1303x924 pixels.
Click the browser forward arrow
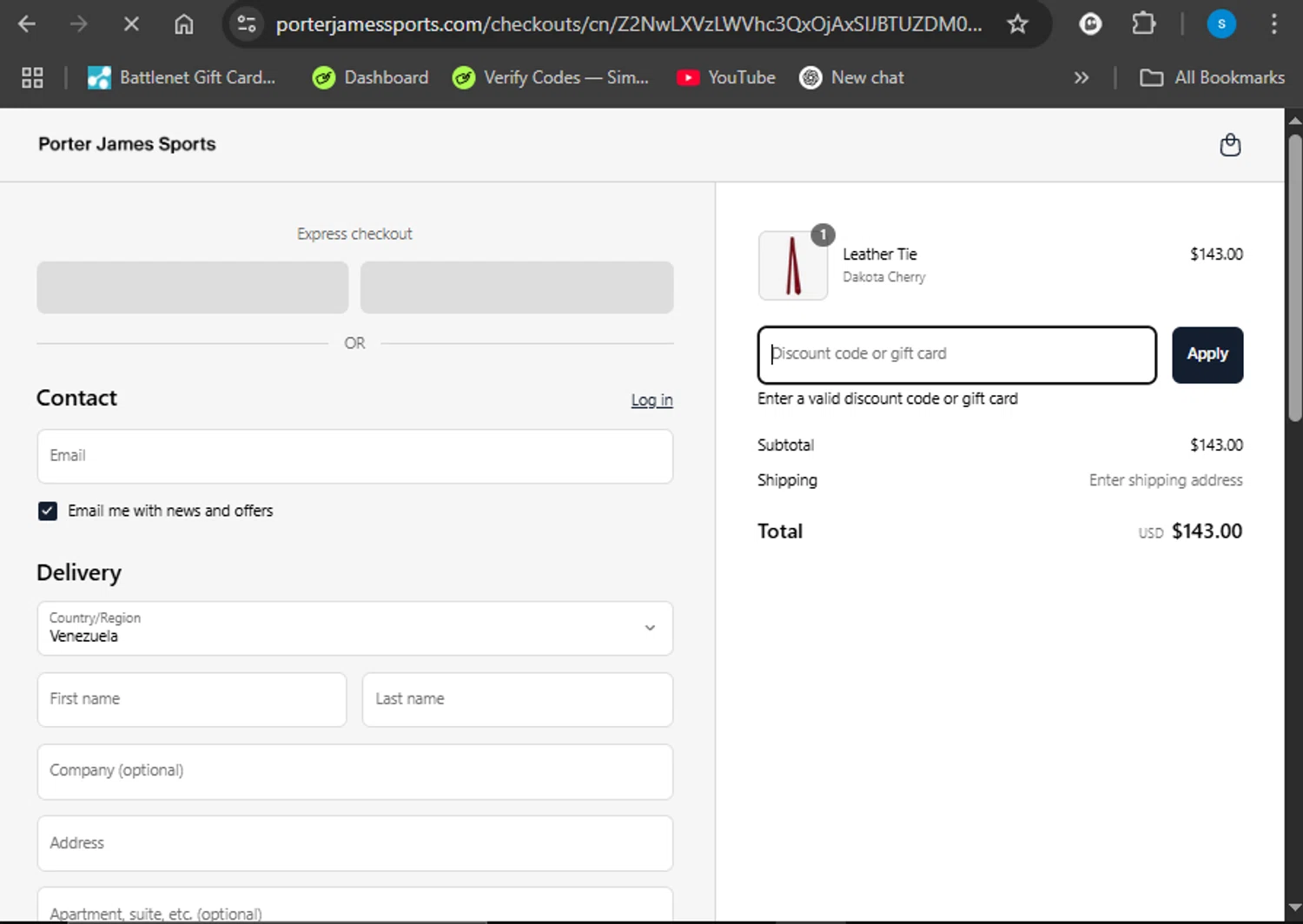79,24
